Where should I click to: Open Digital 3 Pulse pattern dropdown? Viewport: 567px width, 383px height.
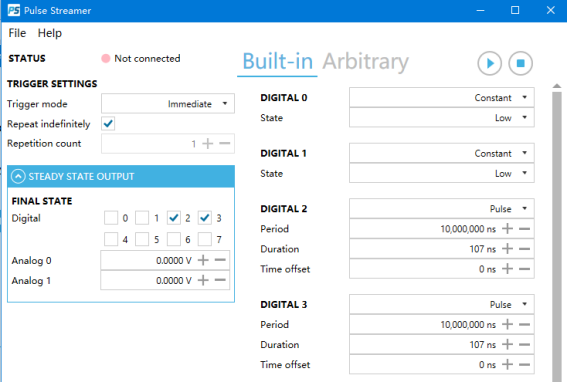442,305
